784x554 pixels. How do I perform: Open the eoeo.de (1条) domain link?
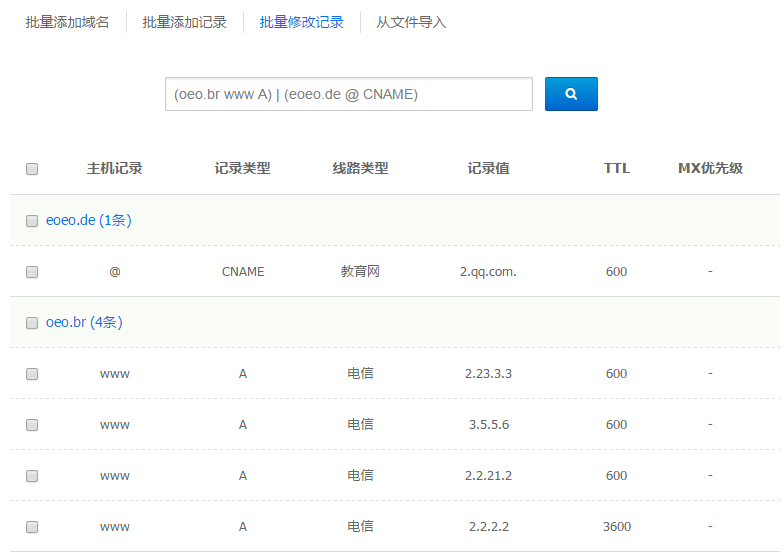coord(88,220)
